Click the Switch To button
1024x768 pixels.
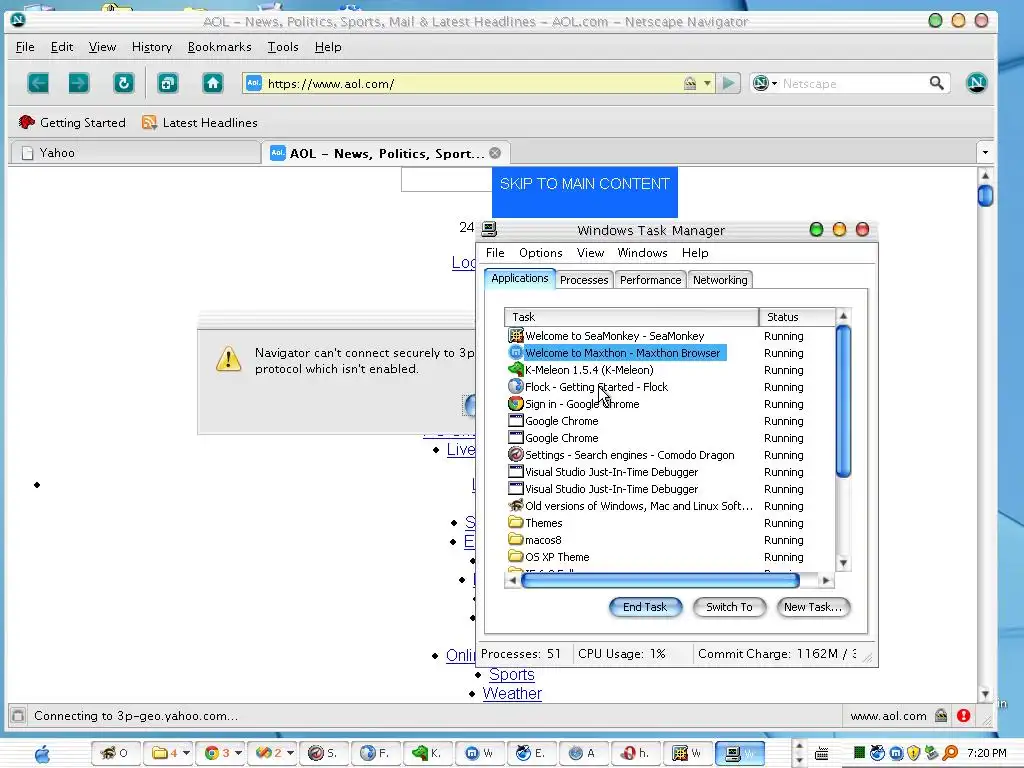(x=729, y=607)
